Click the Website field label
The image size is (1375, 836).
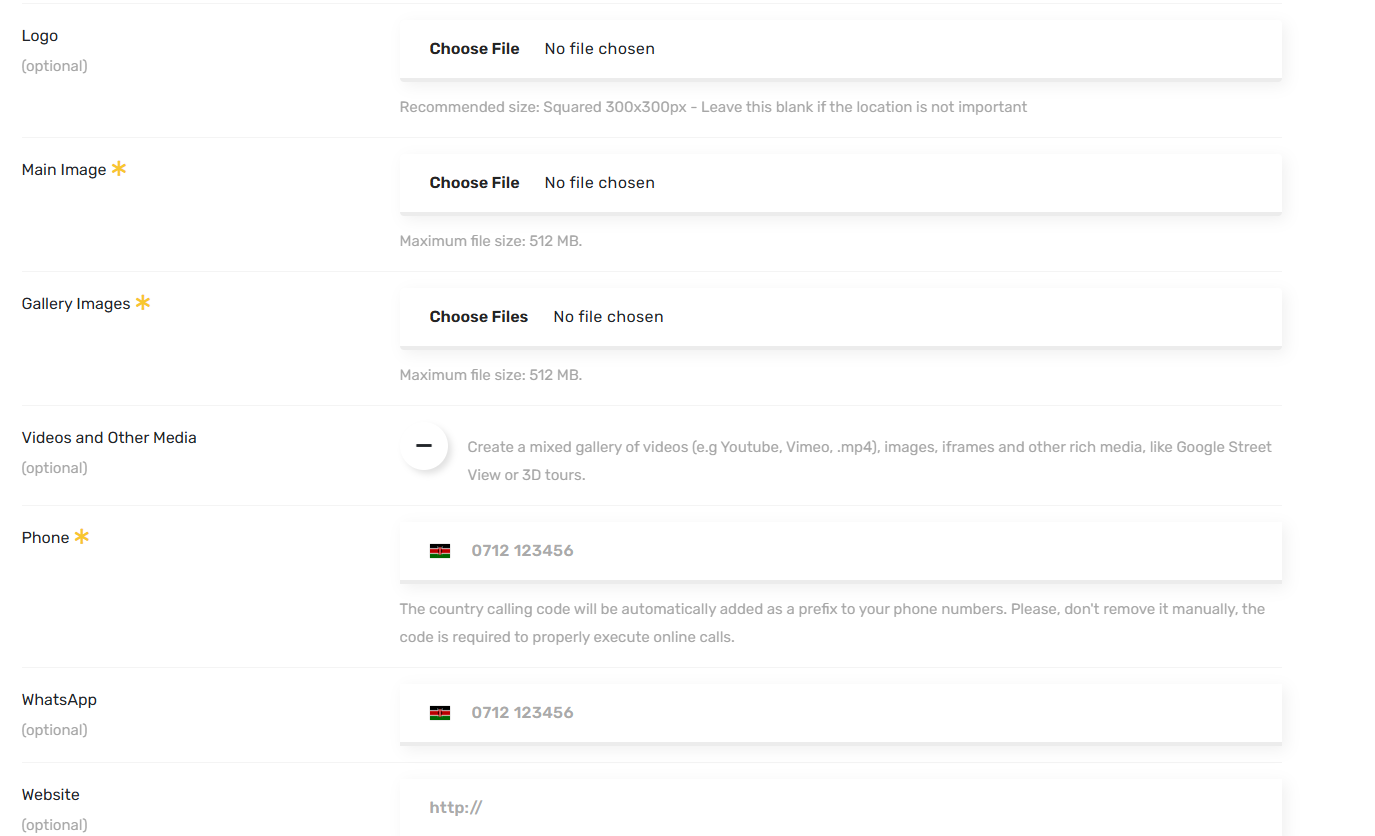click(x=51, y=795)
